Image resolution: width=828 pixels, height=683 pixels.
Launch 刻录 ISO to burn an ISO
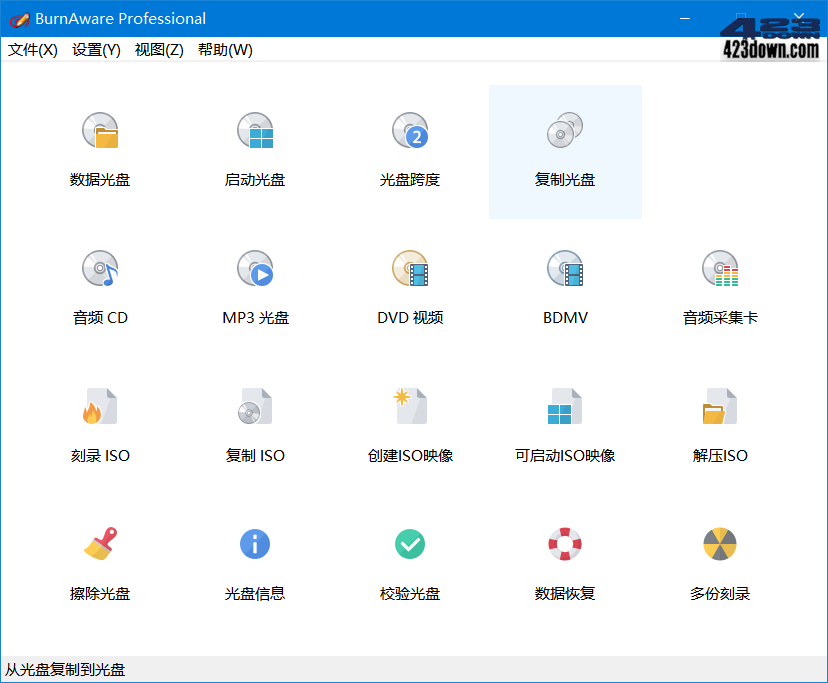[99, 426]
